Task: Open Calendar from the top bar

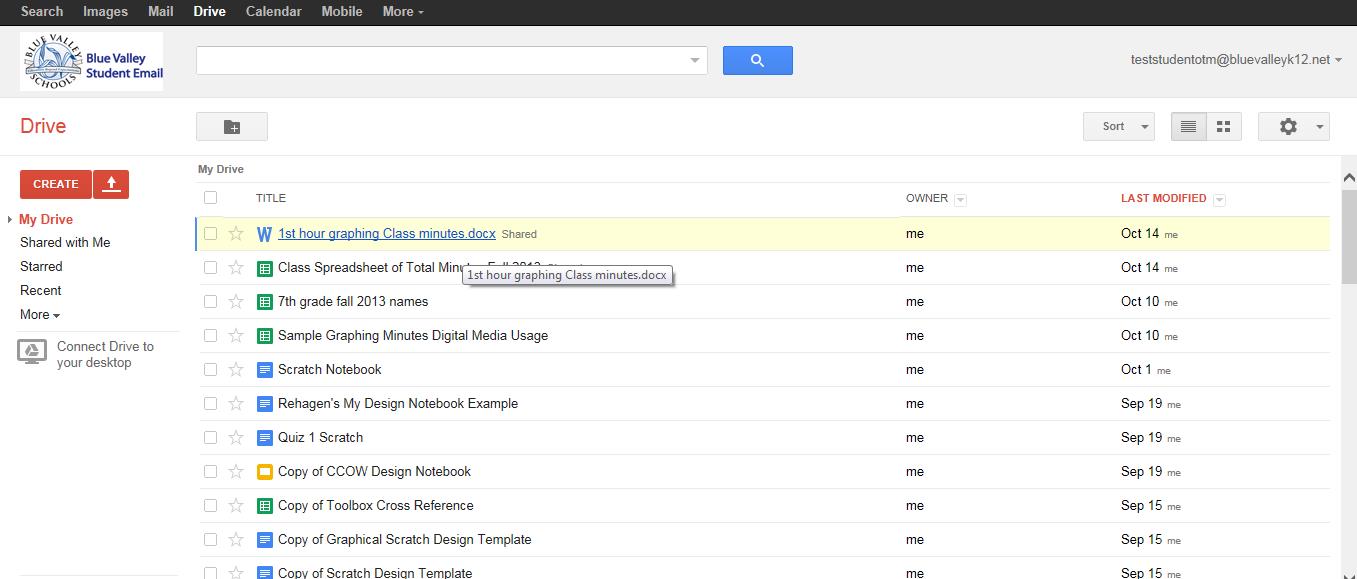Action: [x=273, y=12]
